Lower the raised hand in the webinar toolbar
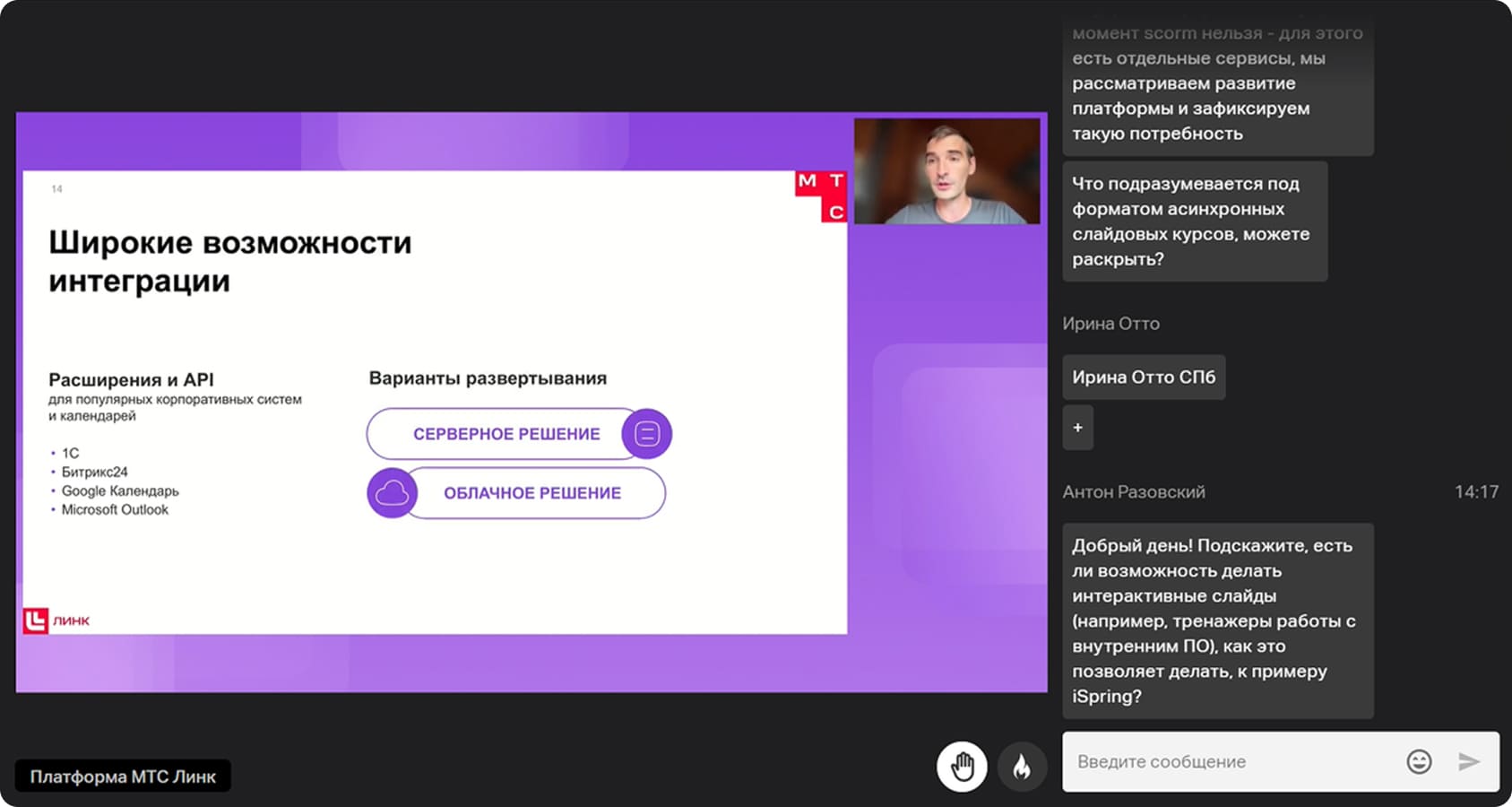1512x807 pixels. (x=963, y=767)
